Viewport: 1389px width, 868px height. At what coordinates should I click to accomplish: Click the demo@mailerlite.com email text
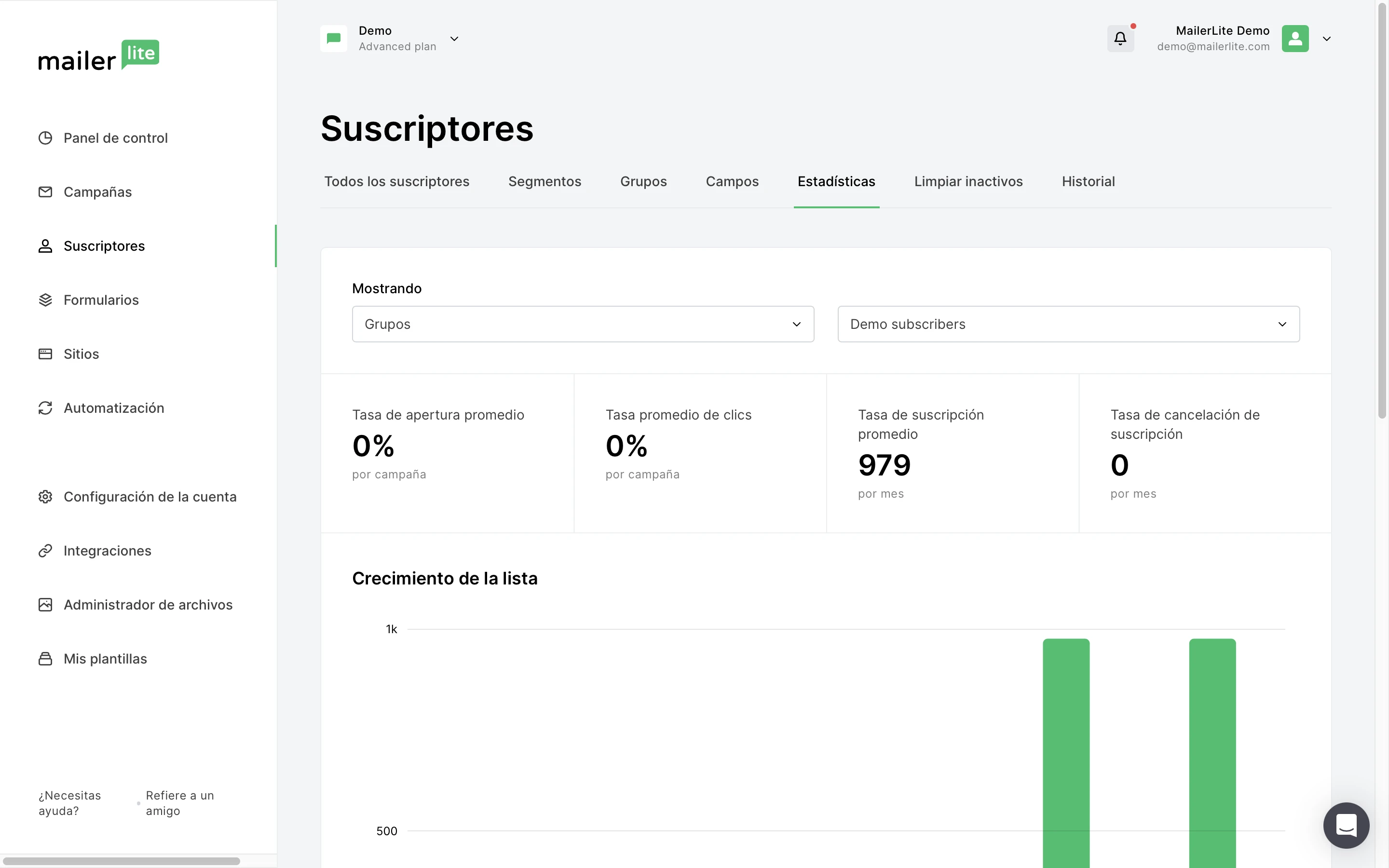tap(1213, 46)
